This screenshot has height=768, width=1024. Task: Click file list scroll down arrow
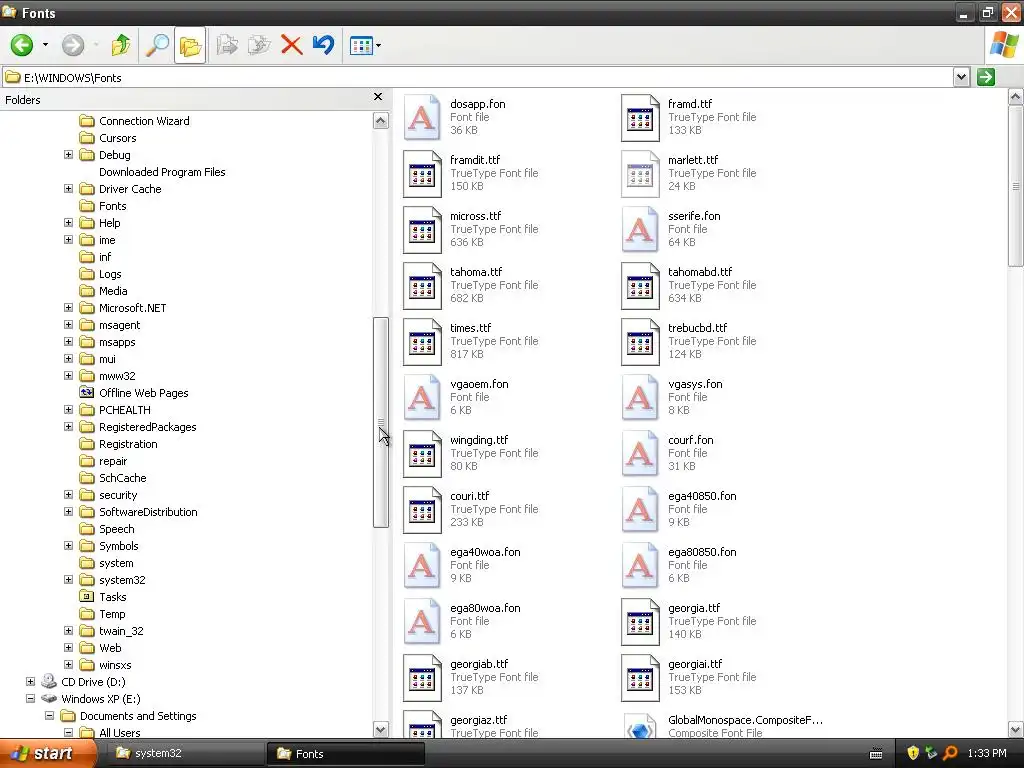[x=1016, y=729]
